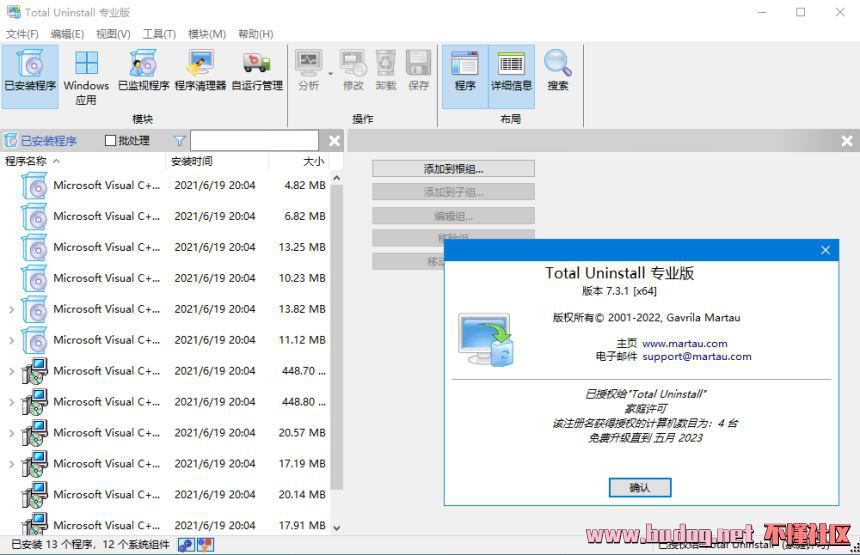This screenshot has height=555, width=860.
Task: Click the support@martau.com email link
Action: tap(697, 356)
